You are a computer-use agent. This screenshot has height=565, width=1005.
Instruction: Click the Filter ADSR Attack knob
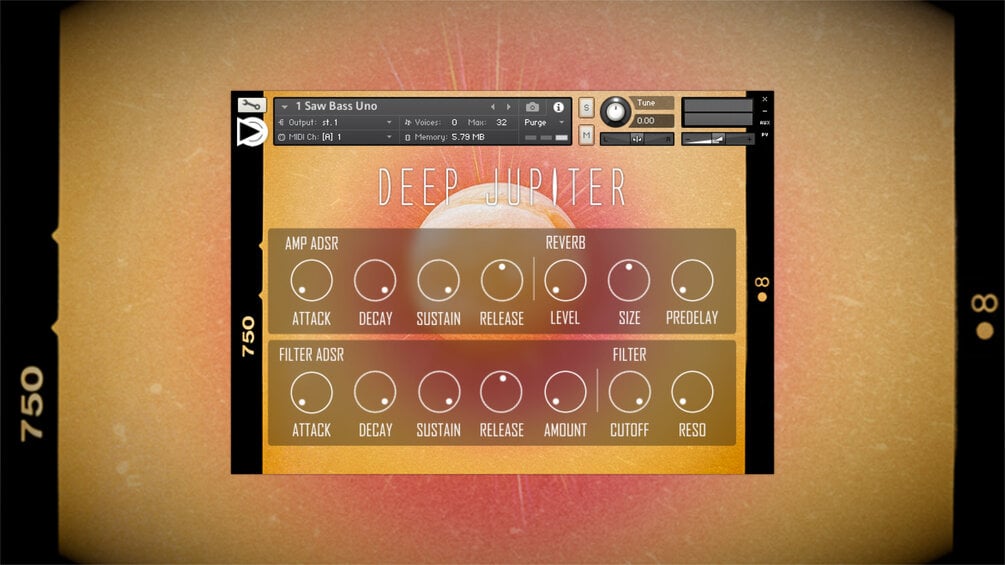point(311,392)
